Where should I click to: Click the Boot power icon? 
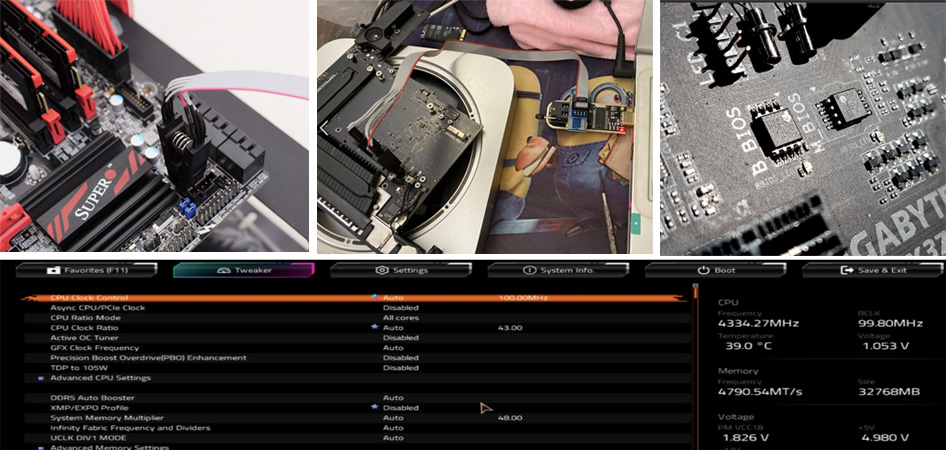(703, 270)
